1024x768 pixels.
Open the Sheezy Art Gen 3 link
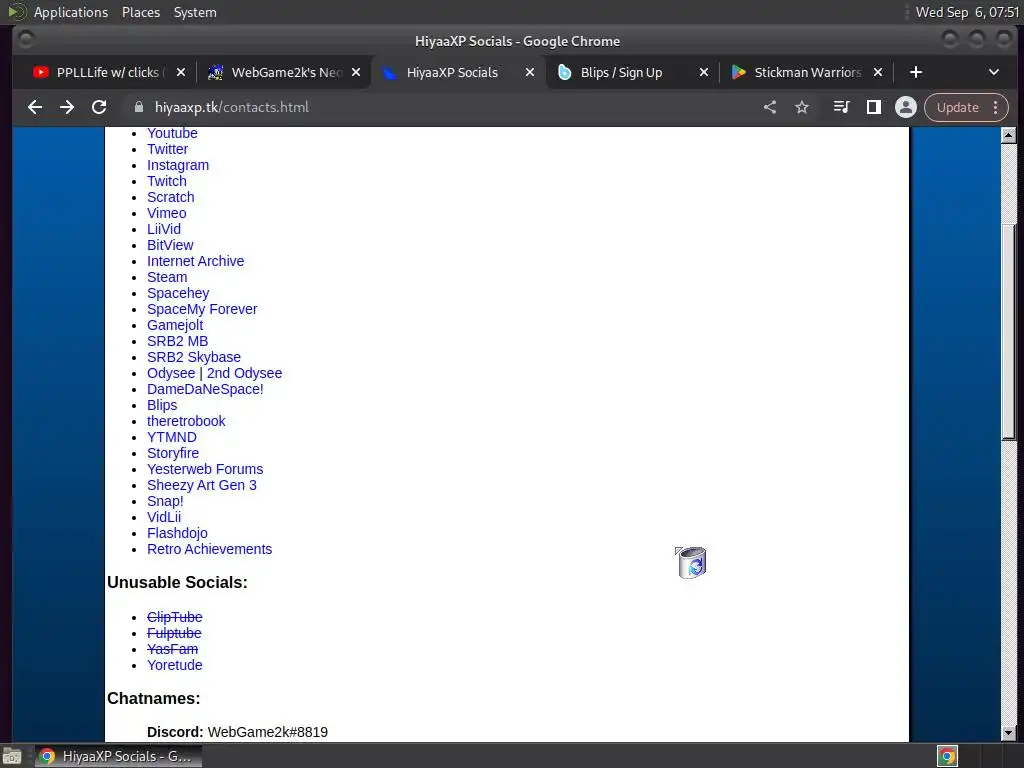tap(202, 485)
